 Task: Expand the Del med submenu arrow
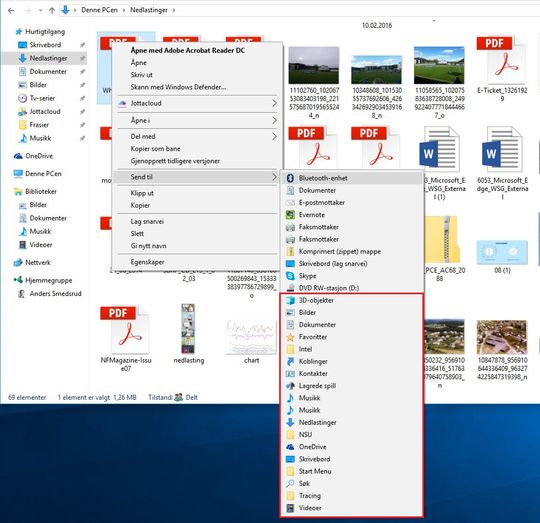coord(274,136)
